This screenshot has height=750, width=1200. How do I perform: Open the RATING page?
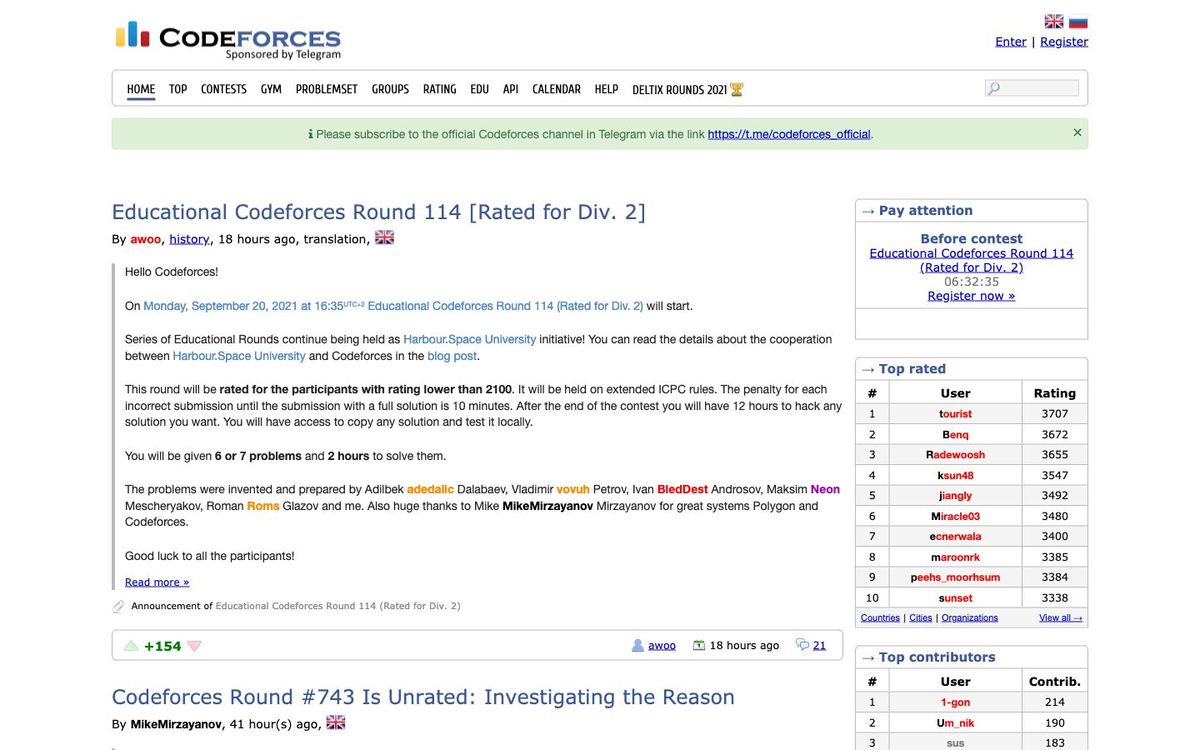440,89
